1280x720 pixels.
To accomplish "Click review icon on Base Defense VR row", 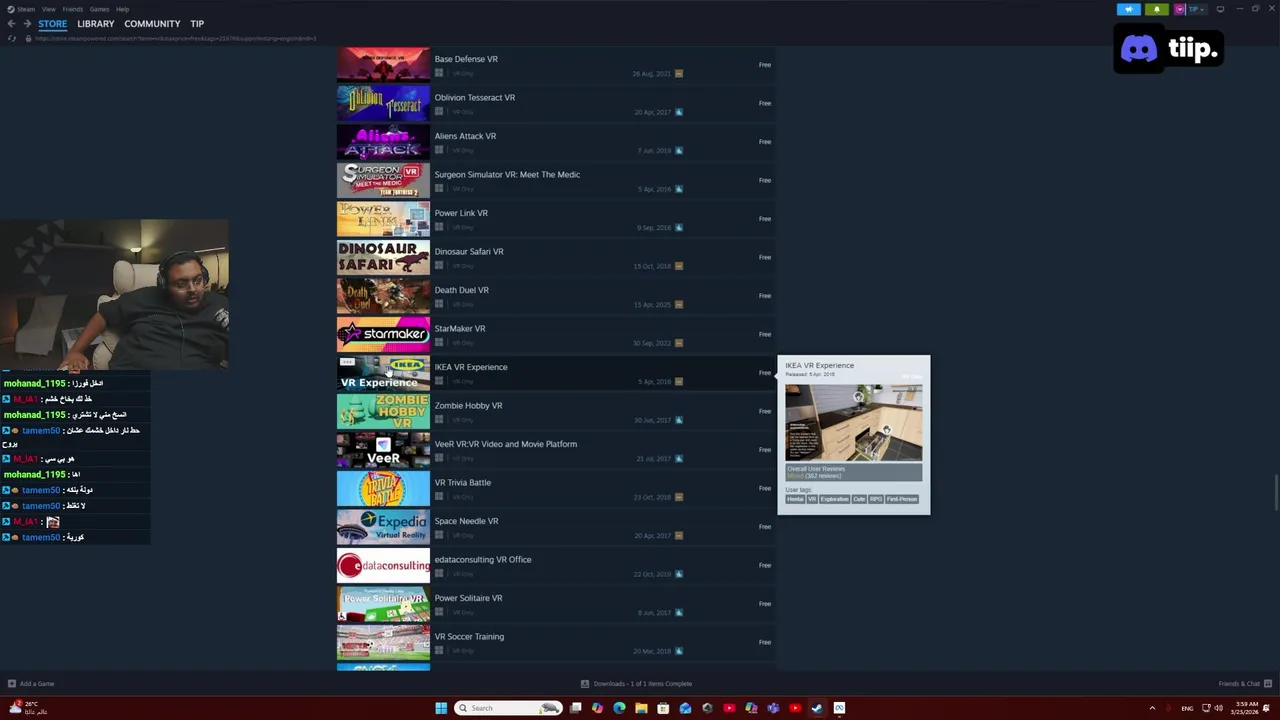I will (x=679, y=74).
